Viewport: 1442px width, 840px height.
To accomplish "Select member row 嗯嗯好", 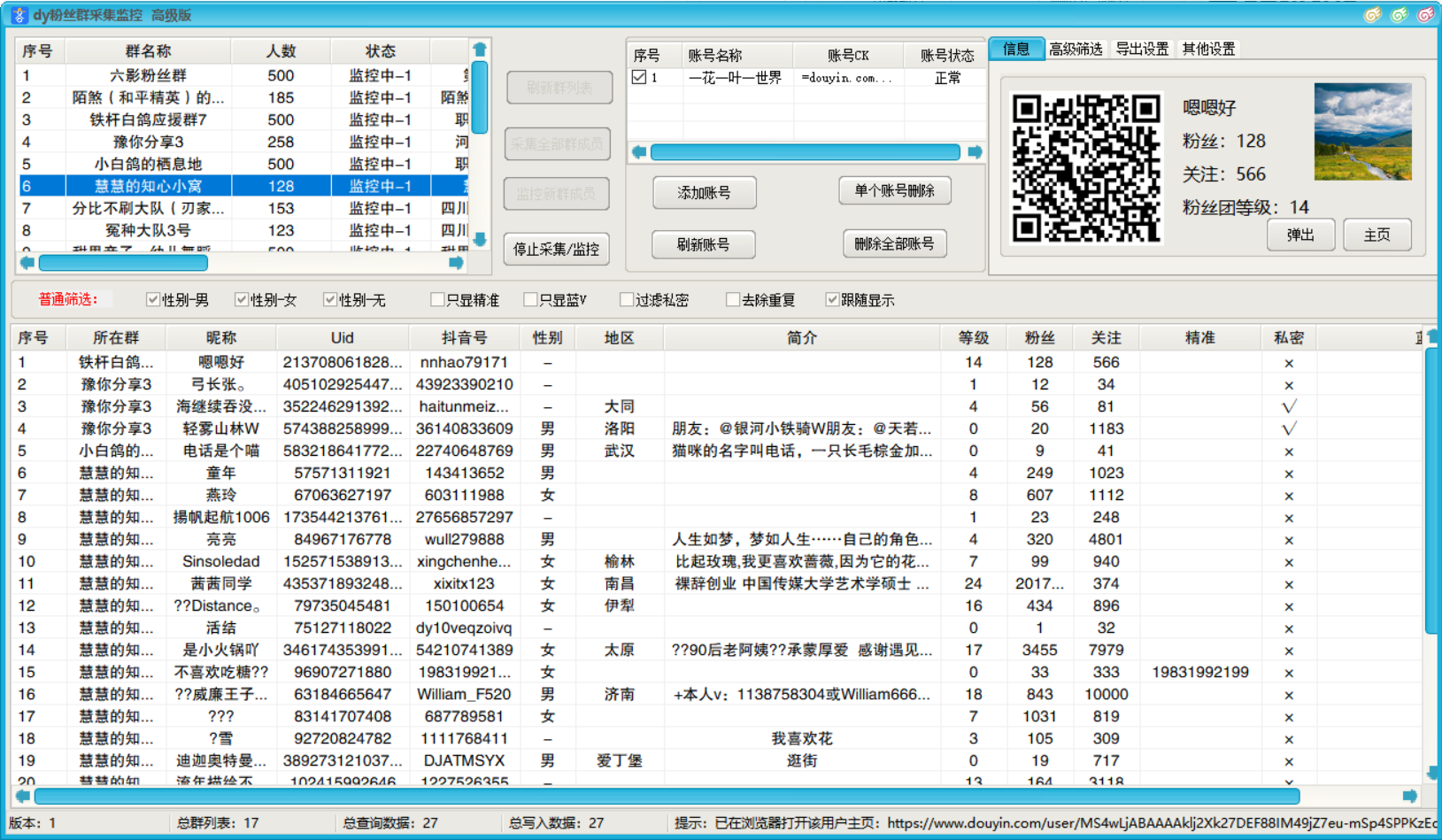I will click(717, 363).
